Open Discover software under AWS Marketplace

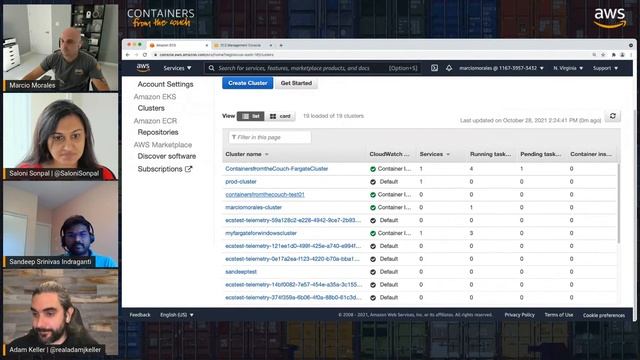pos(167,156)
